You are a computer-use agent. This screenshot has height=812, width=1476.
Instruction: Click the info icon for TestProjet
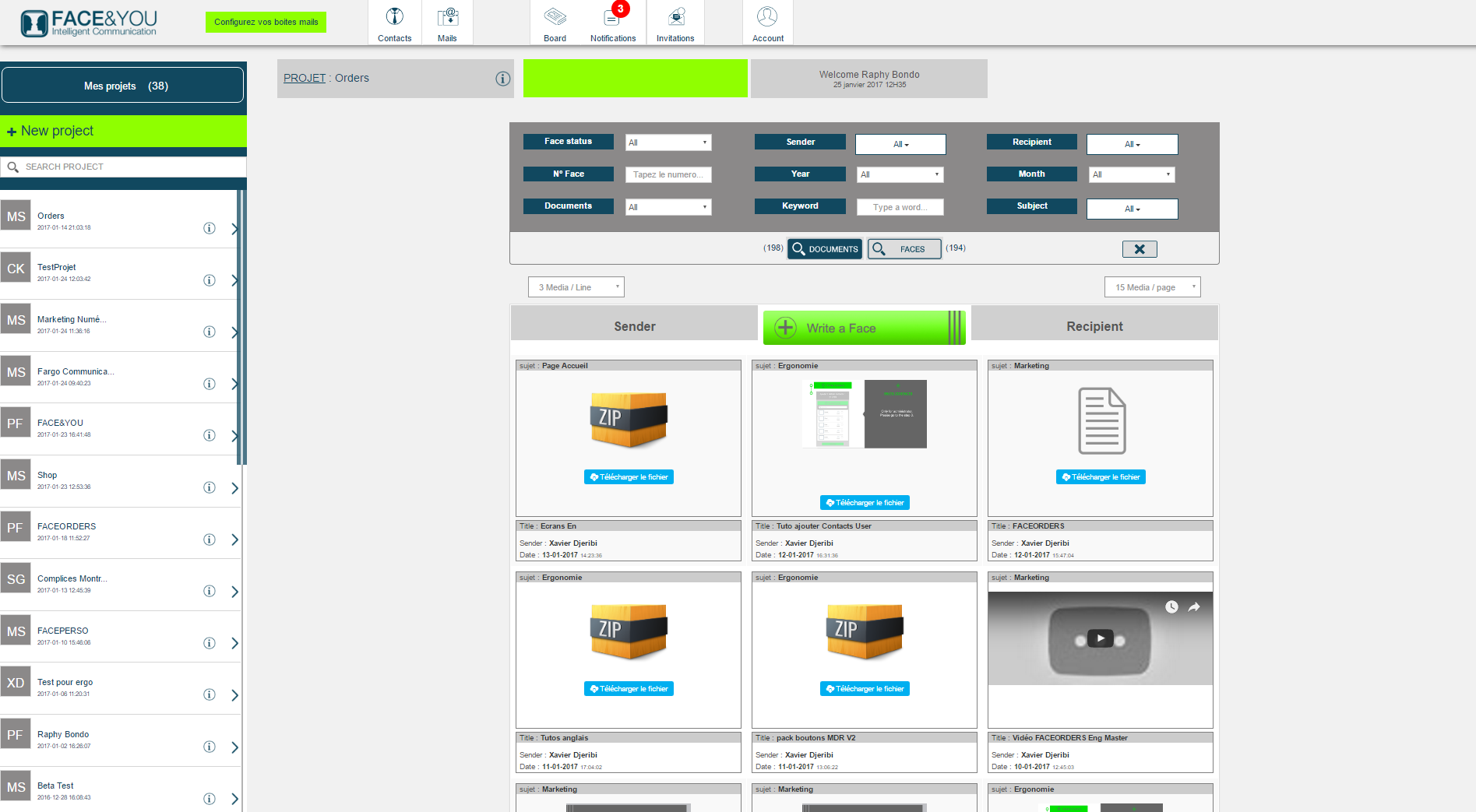tap(210, 280)
